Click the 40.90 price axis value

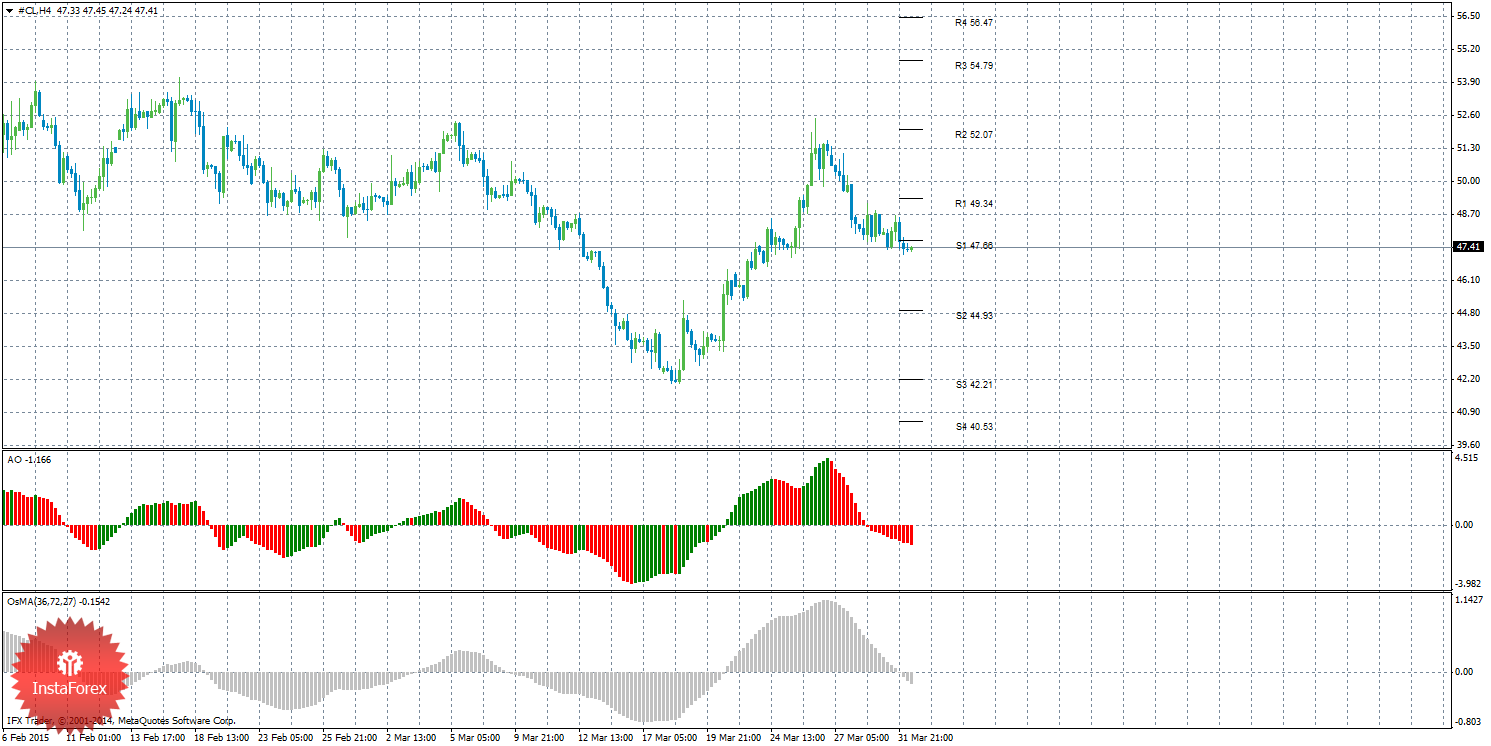pos(1468,412)
